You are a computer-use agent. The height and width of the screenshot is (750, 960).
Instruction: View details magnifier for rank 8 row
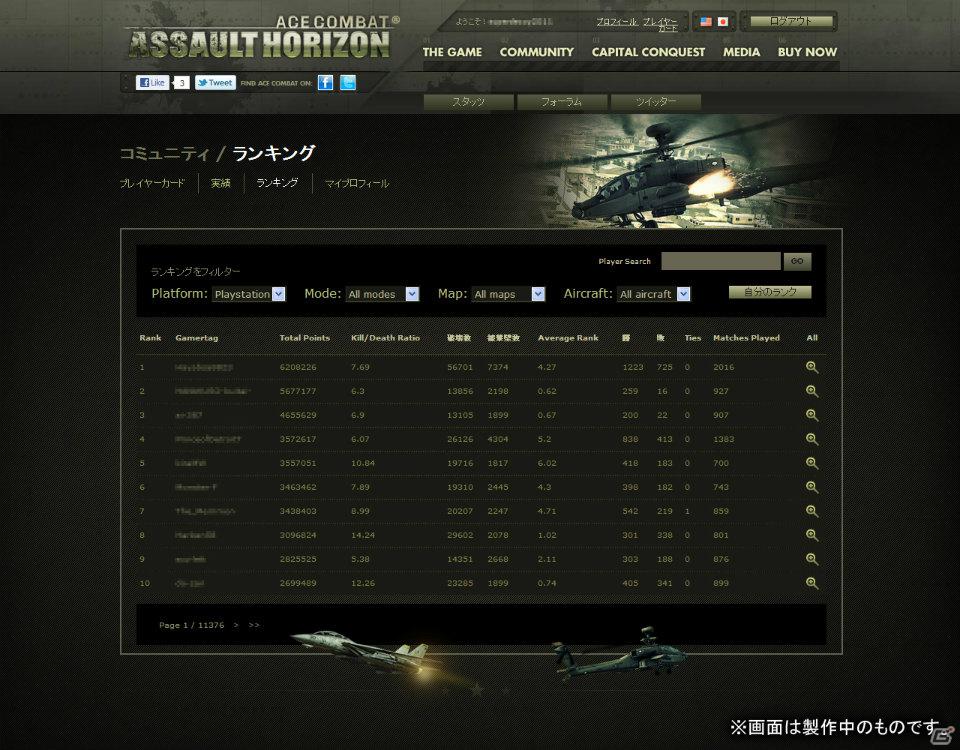812,535
